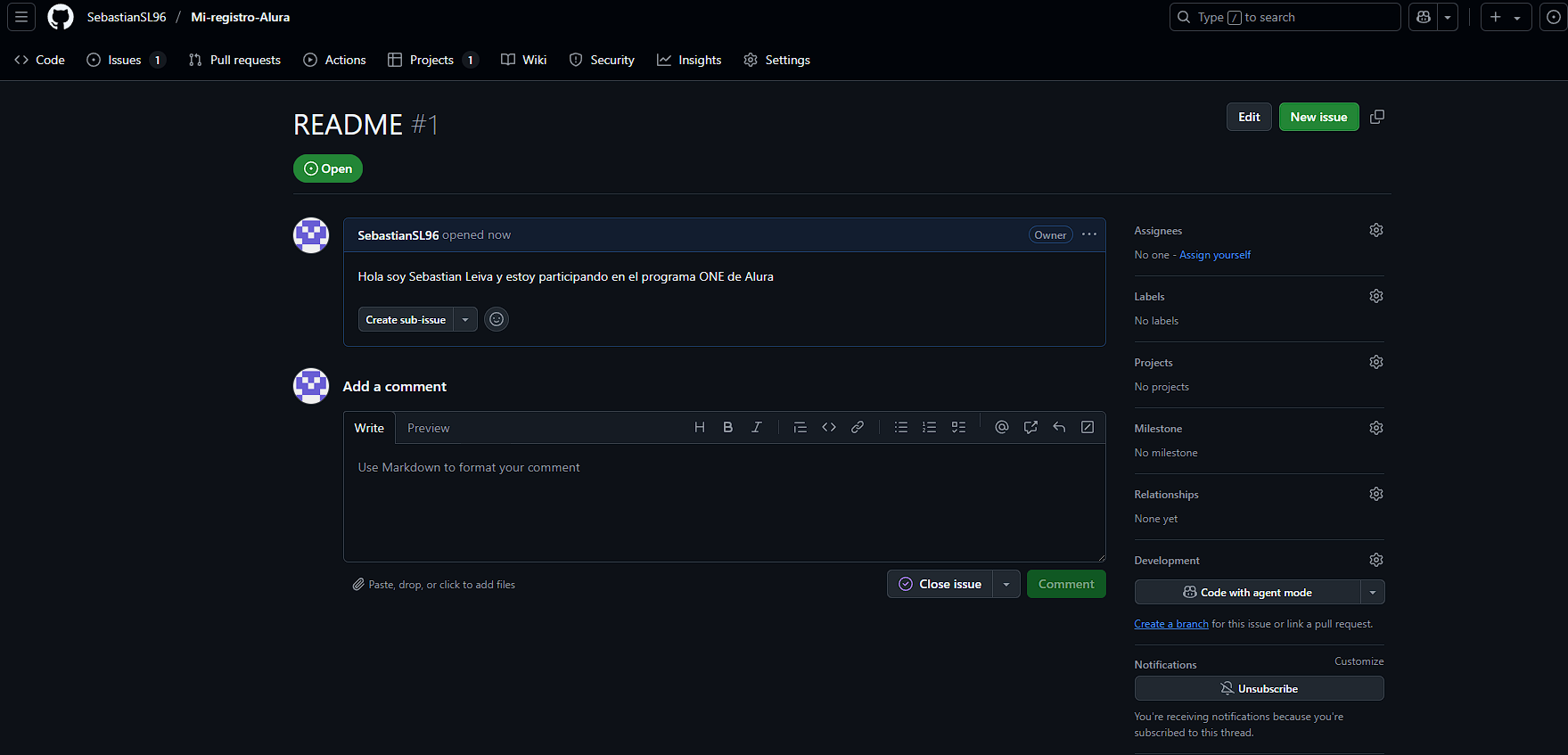1568x755 pixels.
Task: Click Code with agent mode button
Action: (x=1248, y=592)
